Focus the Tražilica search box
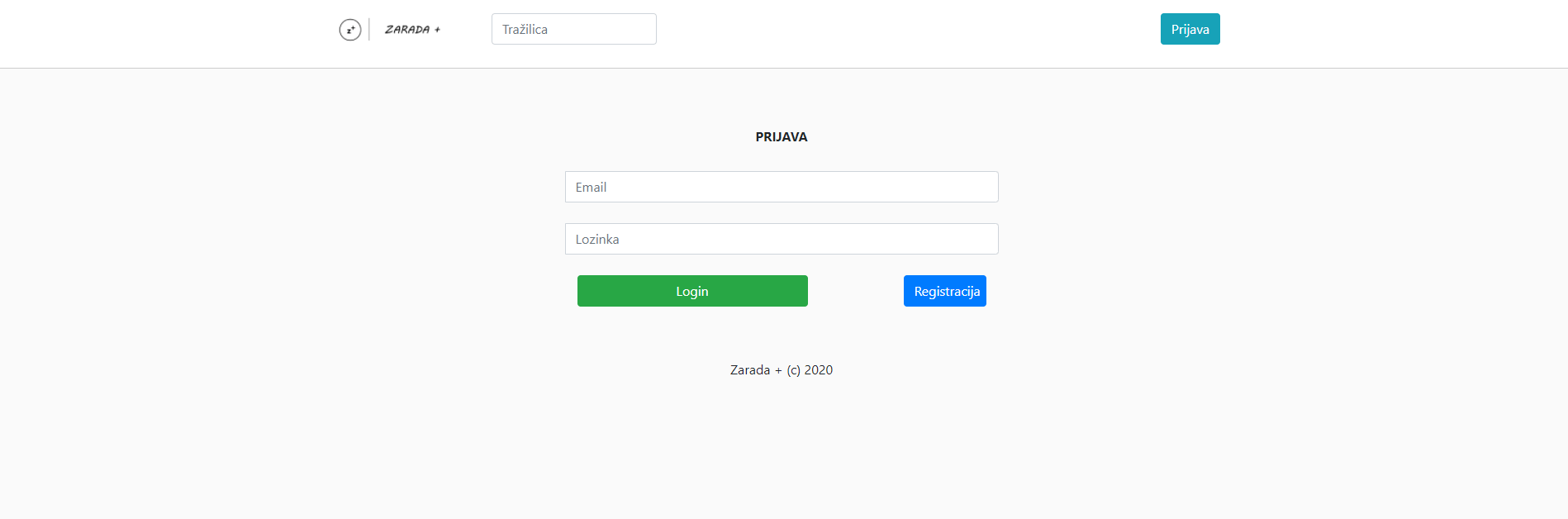 573,29
